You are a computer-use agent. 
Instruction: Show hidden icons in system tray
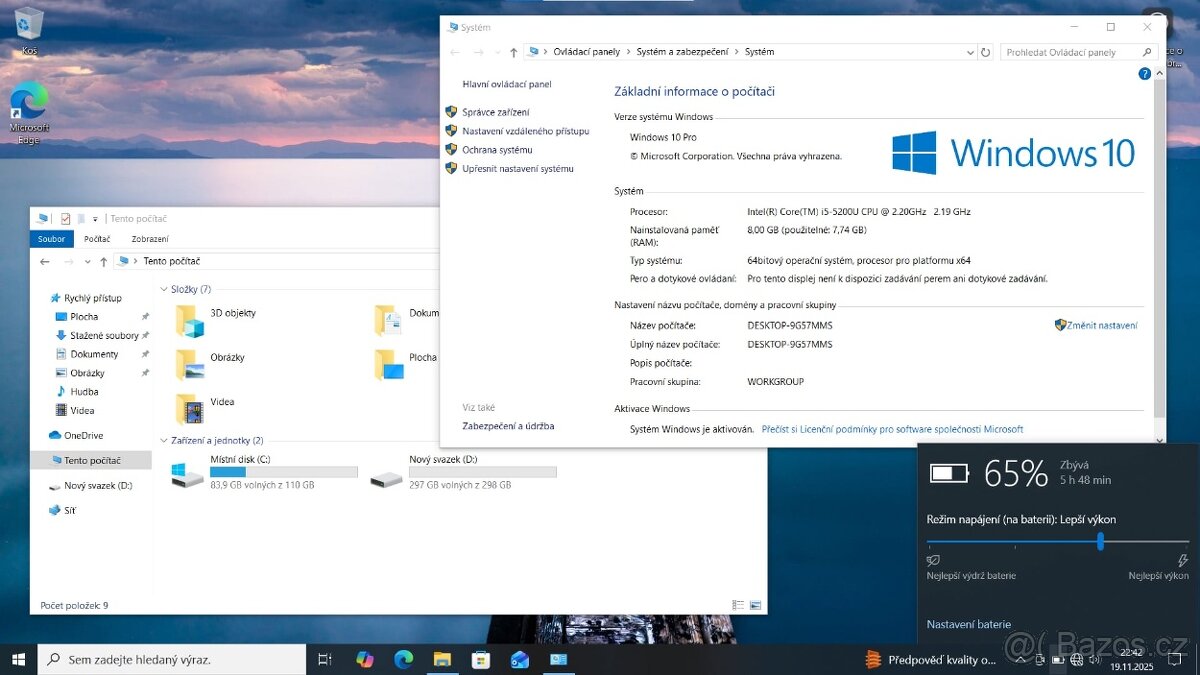(x=1020, y=659)
